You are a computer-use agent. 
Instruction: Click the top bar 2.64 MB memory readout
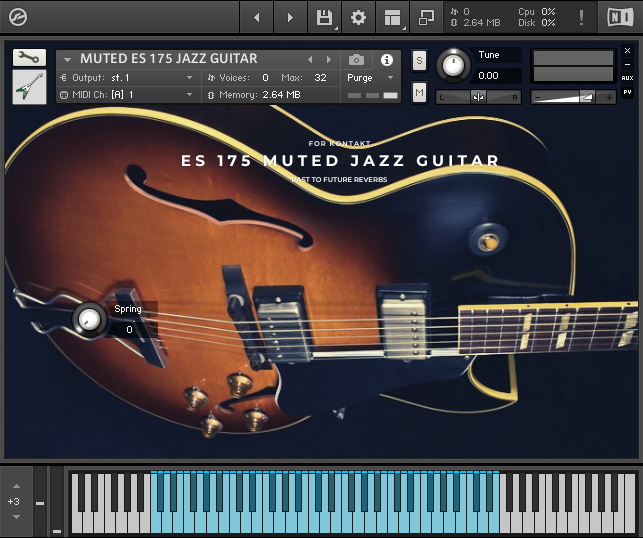(476, 23)
